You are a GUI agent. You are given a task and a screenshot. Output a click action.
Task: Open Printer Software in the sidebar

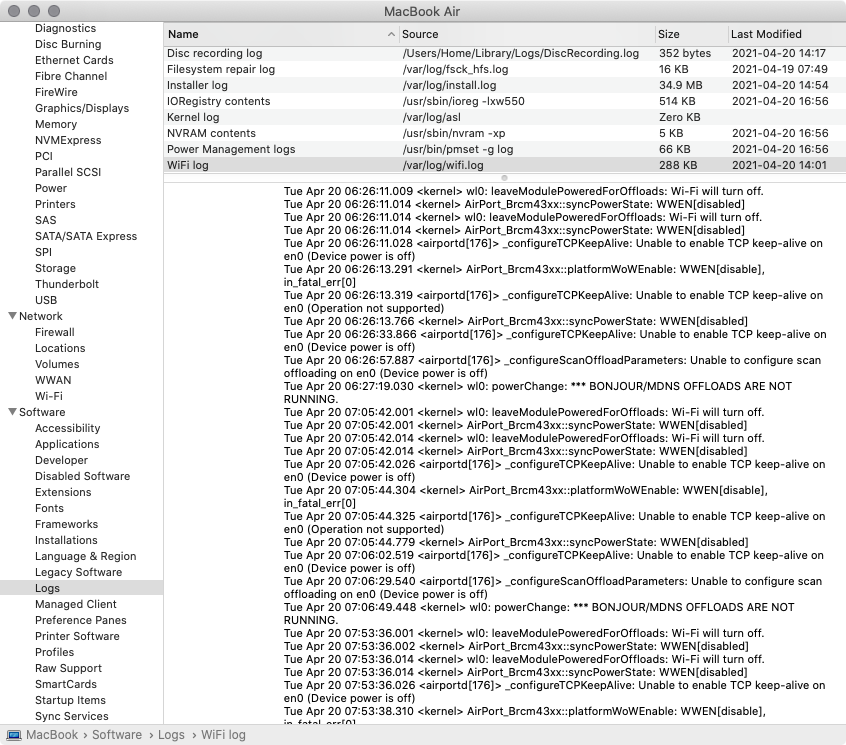pyautogui.click(x=77, y=636)
